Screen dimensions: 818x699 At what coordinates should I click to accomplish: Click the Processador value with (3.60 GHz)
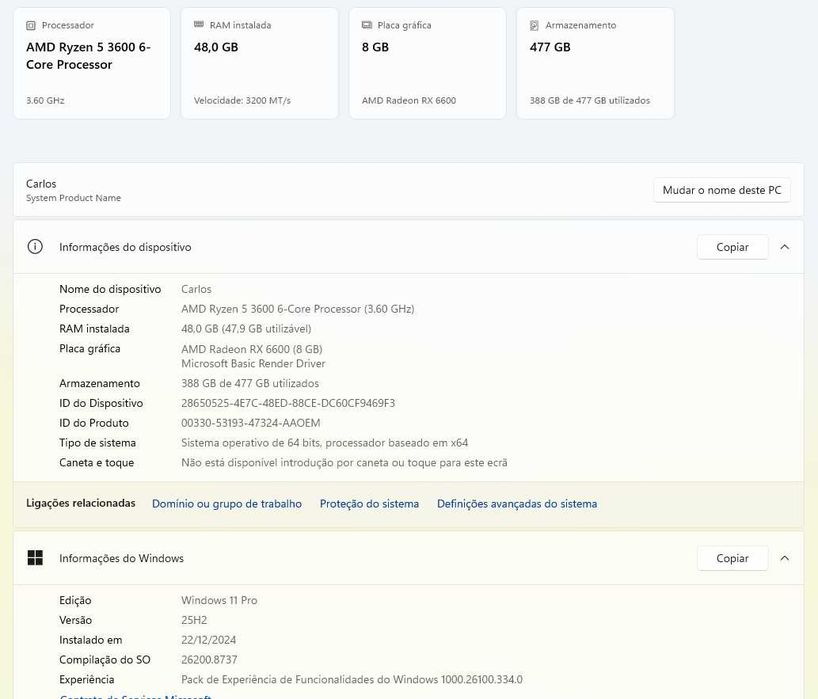click(x=298, y=309)
